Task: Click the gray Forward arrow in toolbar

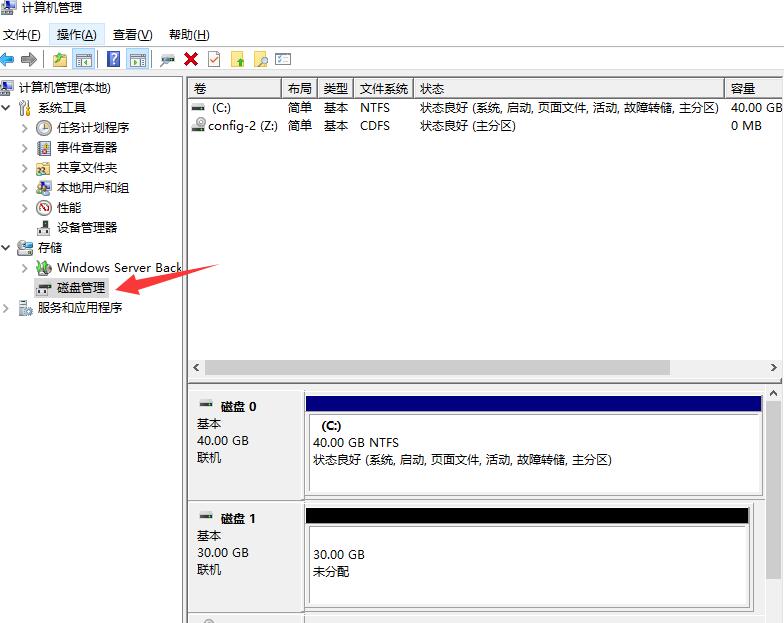Action: tap(29, 60)
